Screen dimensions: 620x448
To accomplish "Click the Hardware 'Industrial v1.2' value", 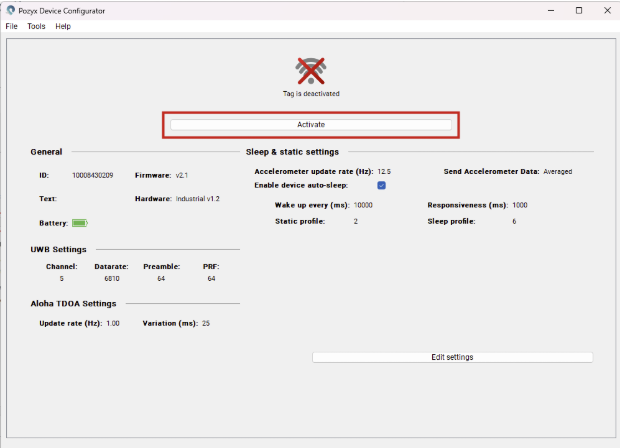I will (x=198, y=199).
